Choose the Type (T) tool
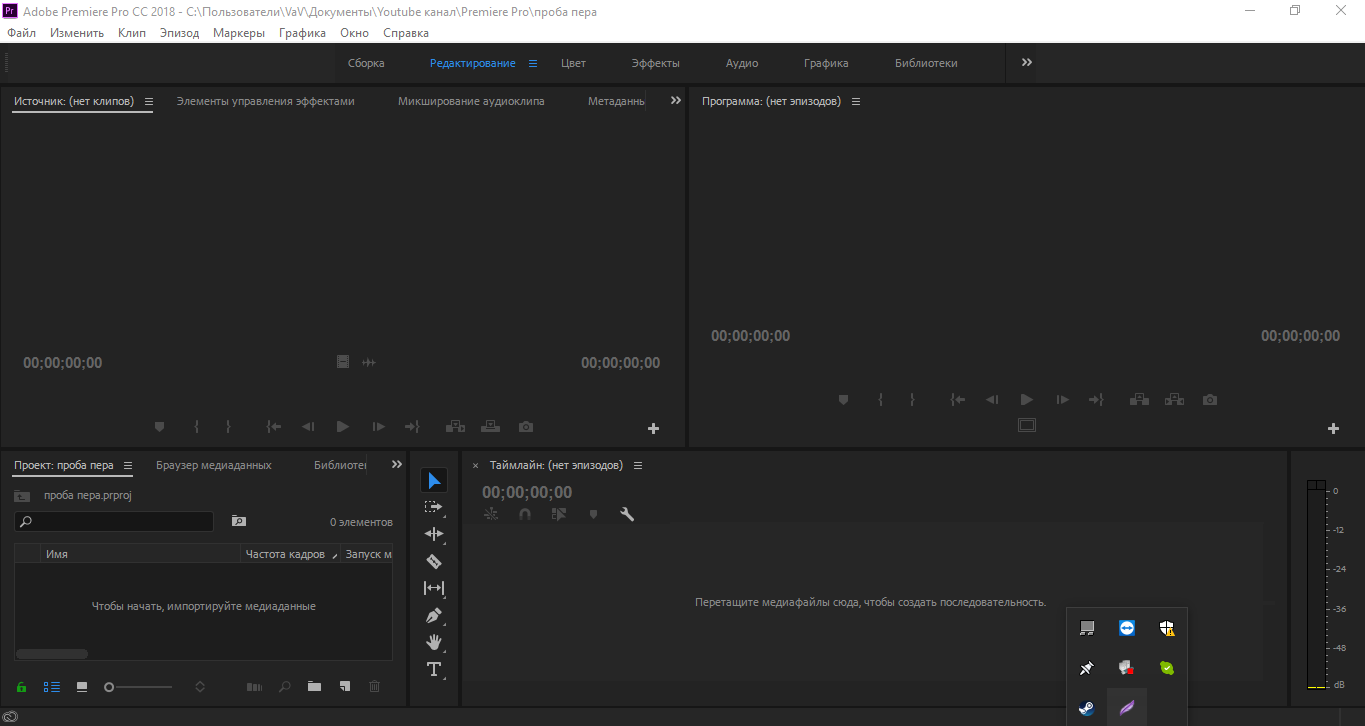Viewport: 1365px width, 726px height. [x=434, y=669]
